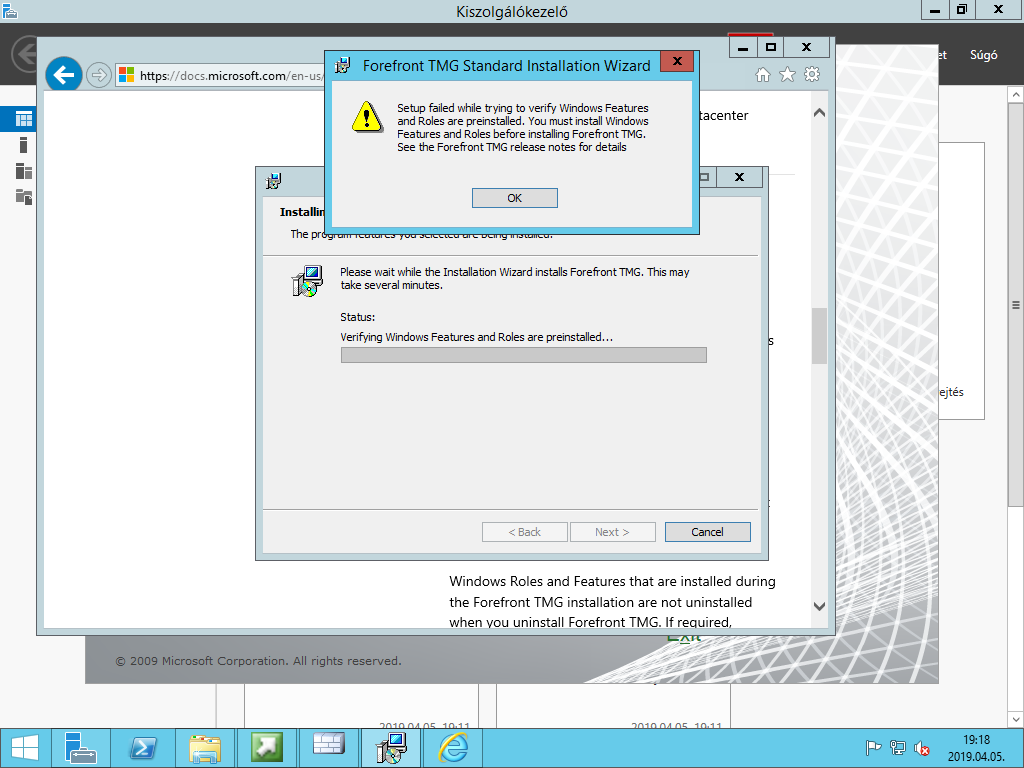Open Action Center flag in tray
Image resolution: width=1024 pixels, height=768 pixels.
(873, 748)
